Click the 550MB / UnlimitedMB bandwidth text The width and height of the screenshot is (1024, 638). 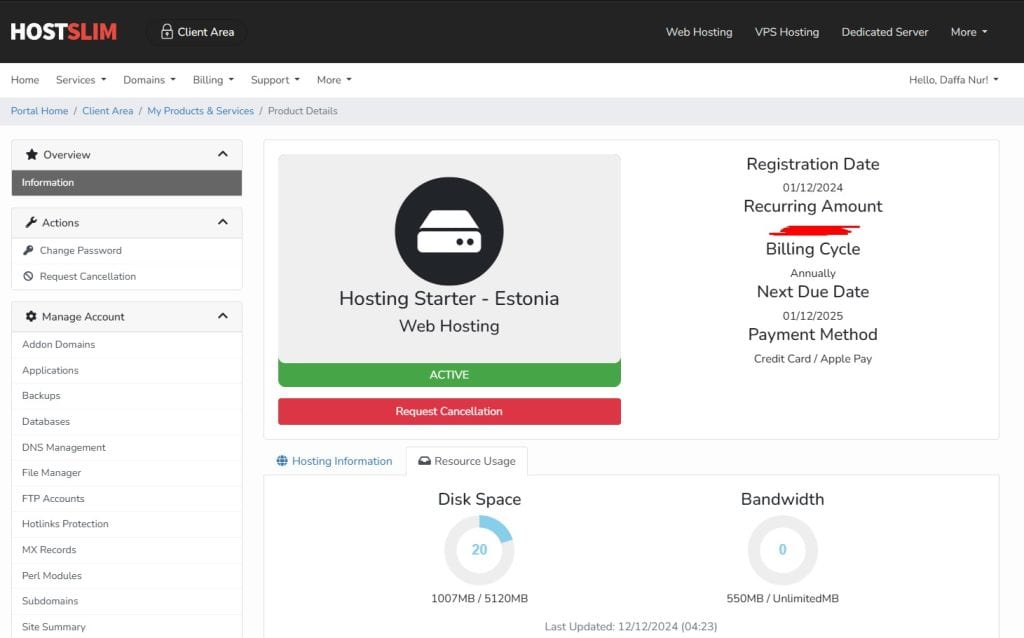pyautogui.click(x=782, y=598)
